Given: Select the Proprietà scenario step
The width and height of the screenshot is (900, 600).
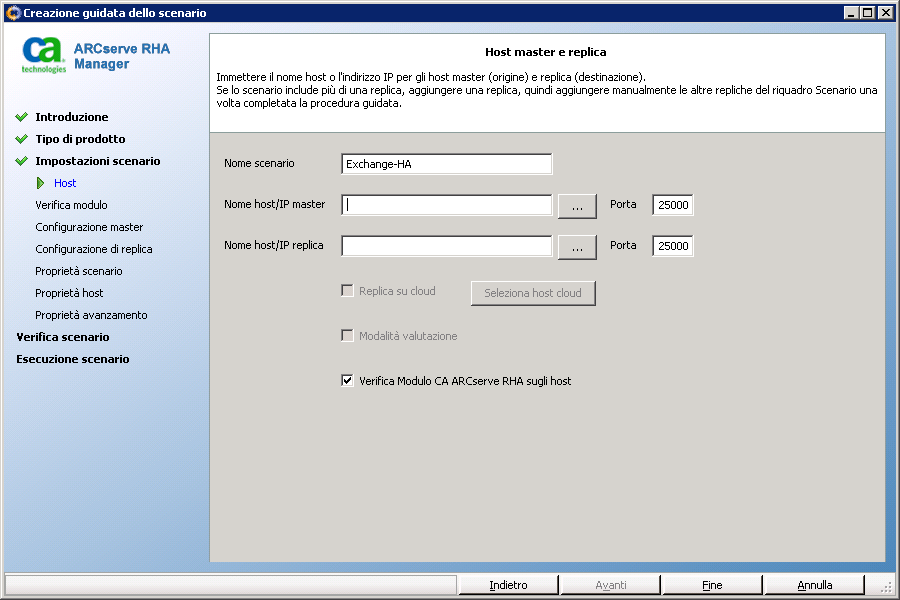Looking at the screenshot, I should tap(79, 271).
